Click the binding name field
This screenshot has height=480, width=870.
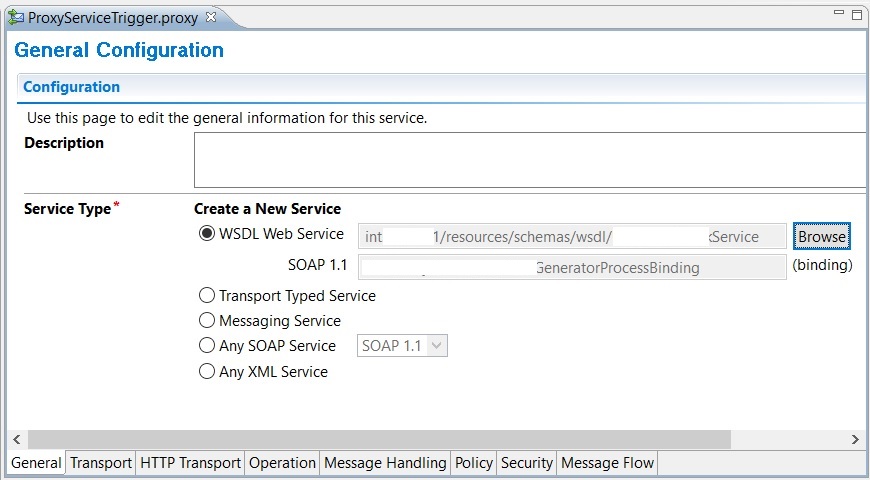tap(572, 267)
